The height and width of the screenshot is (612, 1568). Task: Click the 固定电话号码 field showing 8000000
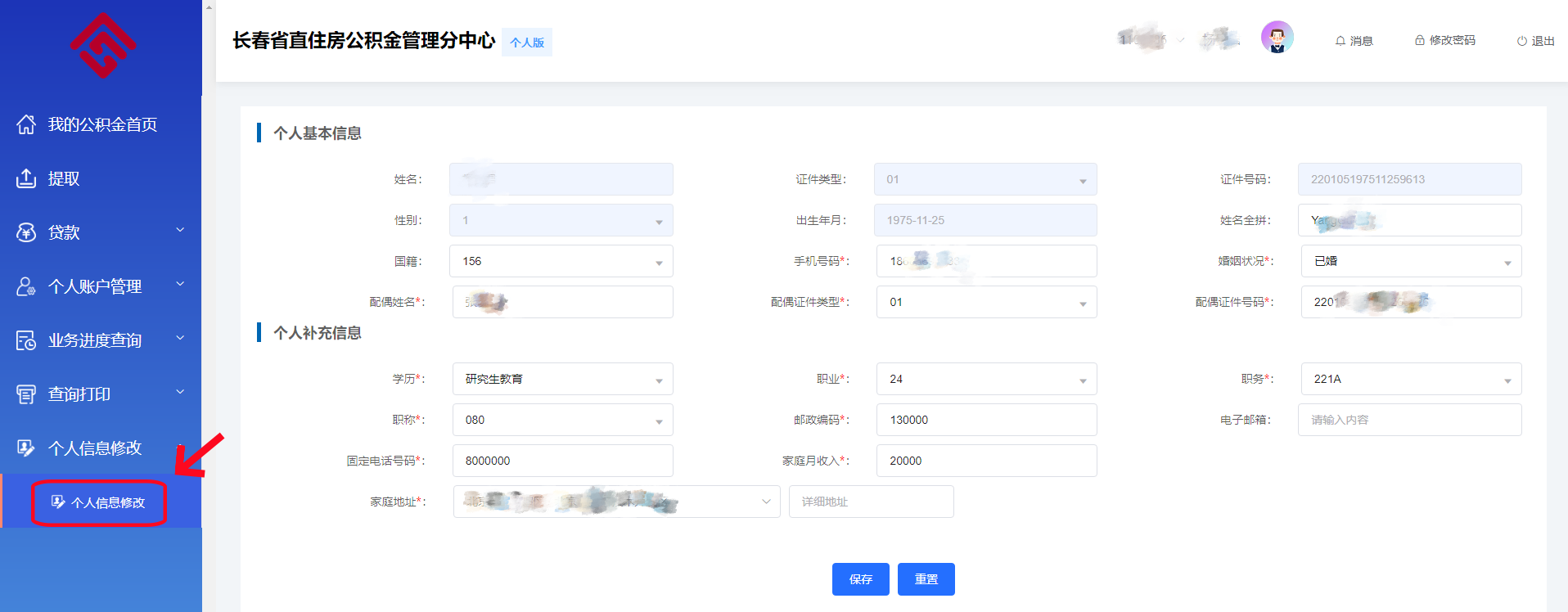coord(563,461)
